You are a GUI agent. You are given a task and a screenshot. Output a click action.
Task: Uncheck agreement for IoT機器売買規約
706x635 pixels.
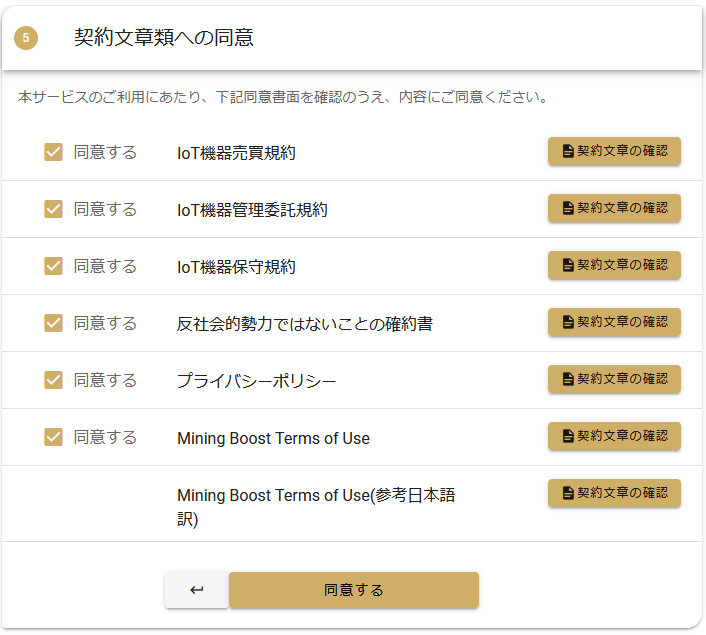[x=53, y=152]
